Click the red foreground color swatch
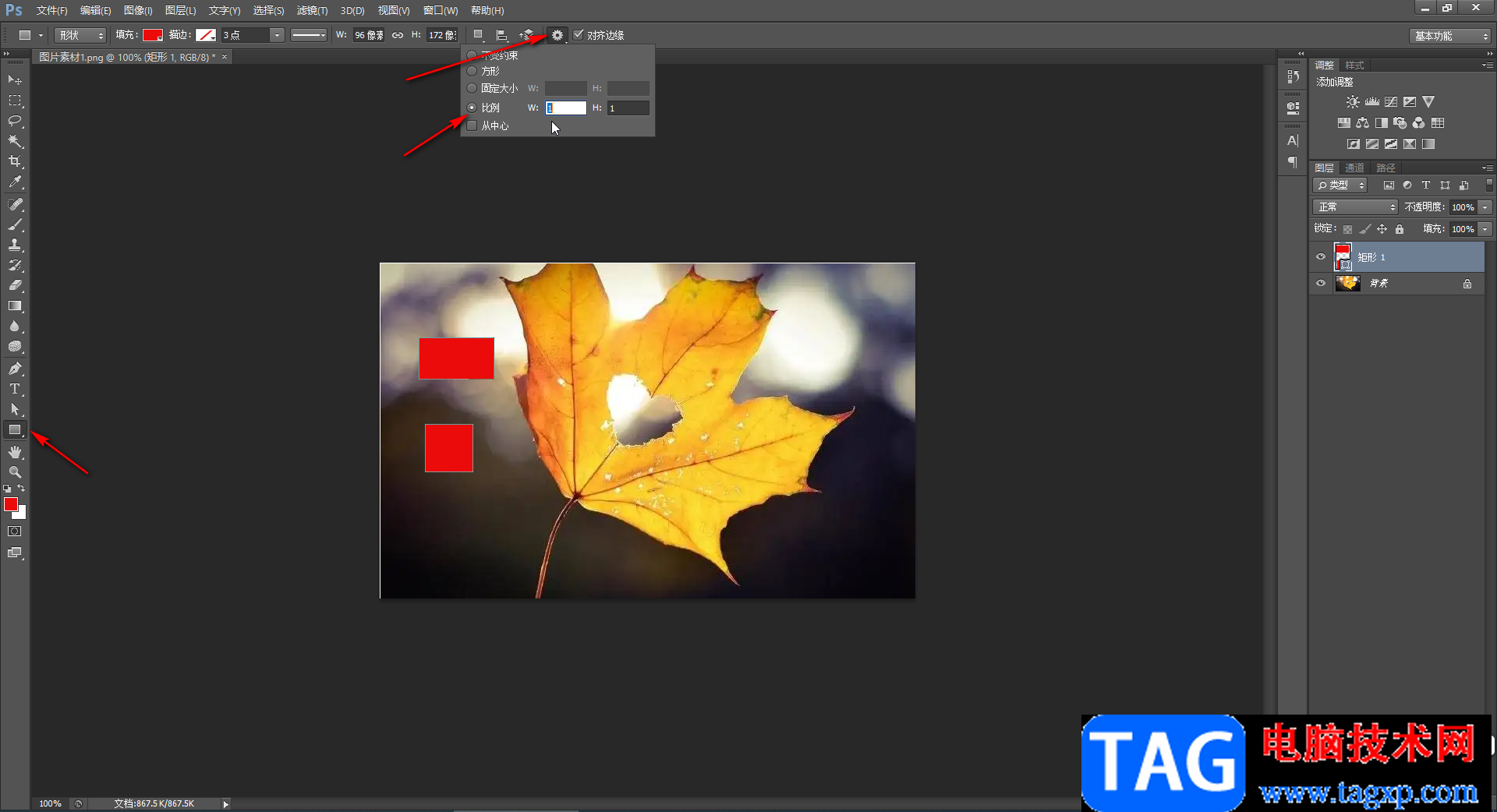 coord(11,504)
